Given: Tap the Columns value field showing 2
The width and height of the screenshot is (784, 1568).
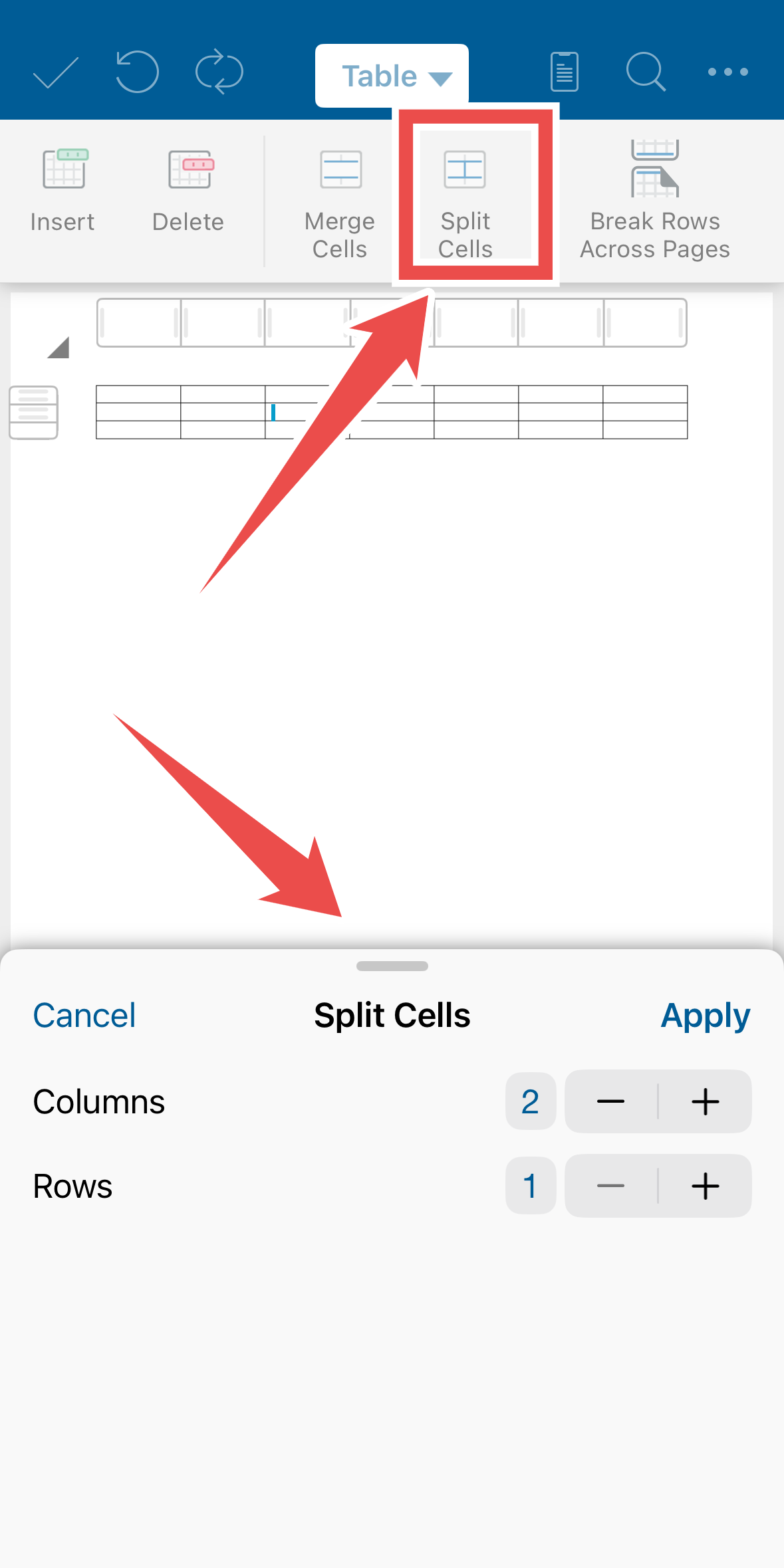Looking at the screenshot, I should (531, 1101).
